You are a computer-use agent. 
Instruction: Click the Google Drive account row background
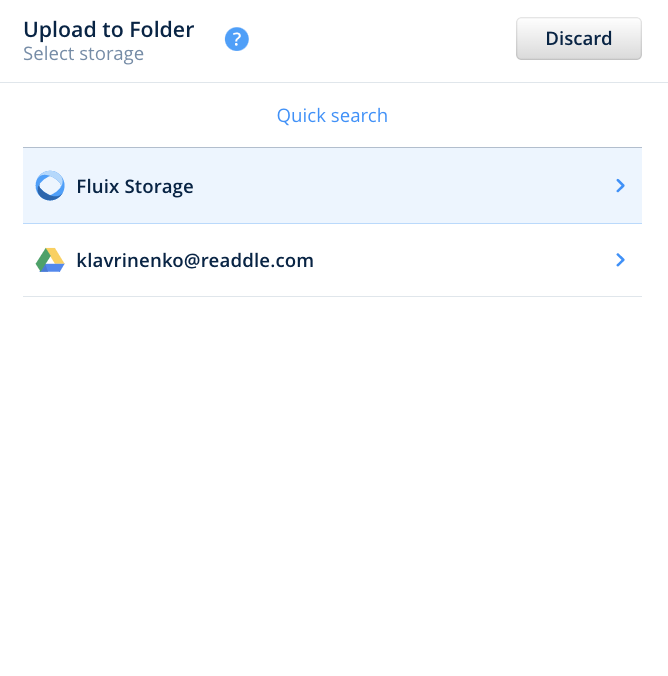(x=450, y=261)
